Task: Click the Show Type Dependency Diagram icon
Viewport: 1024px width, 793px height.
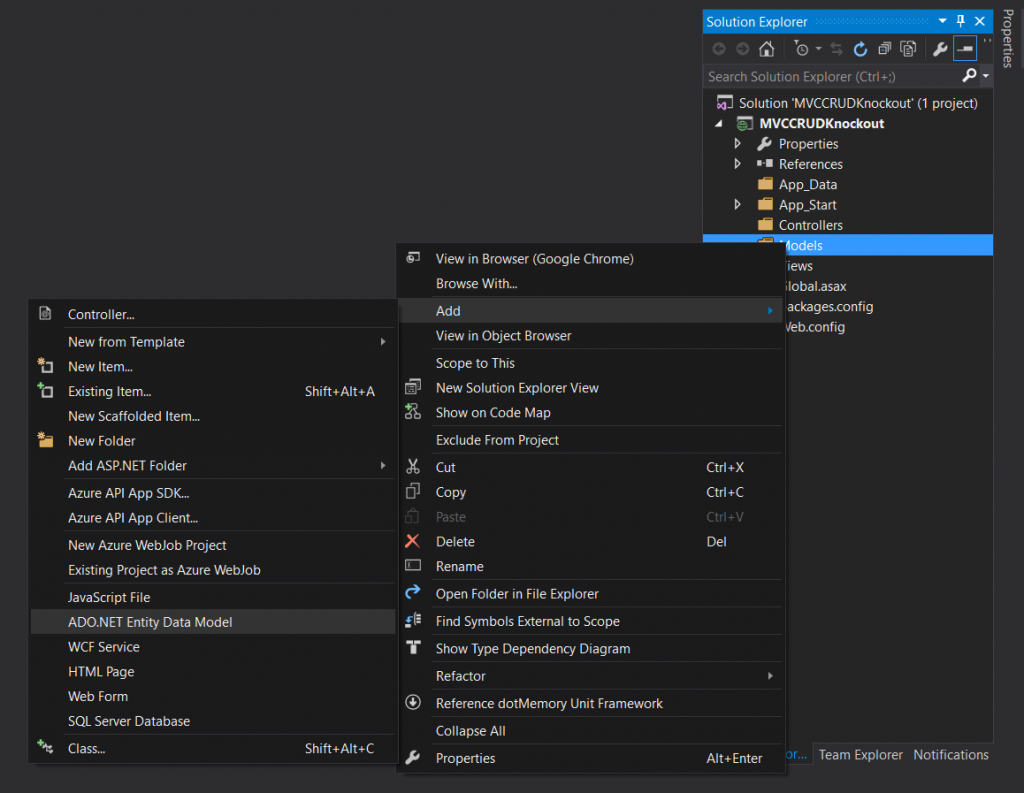Action: pos(413,647)
